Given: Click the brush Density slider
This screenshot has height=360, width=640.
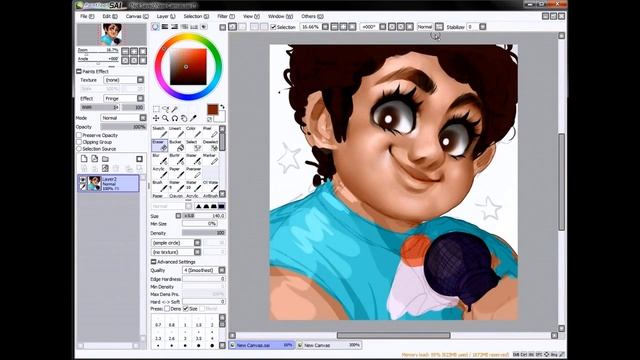Looking at the screenshot, I should (204, 233).
